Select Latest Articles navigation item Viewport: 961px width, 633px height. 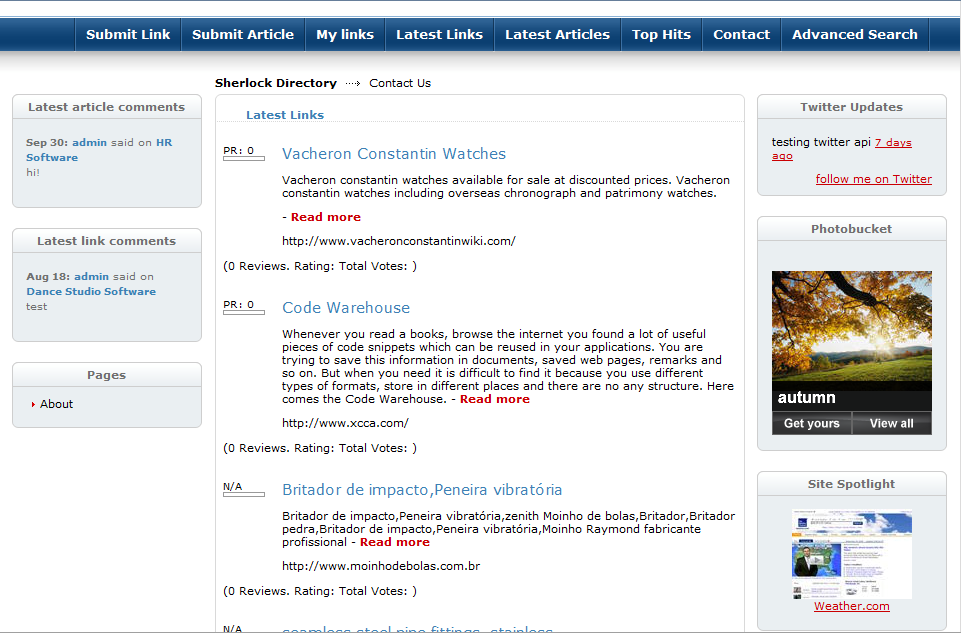click(x=557, y=34)
